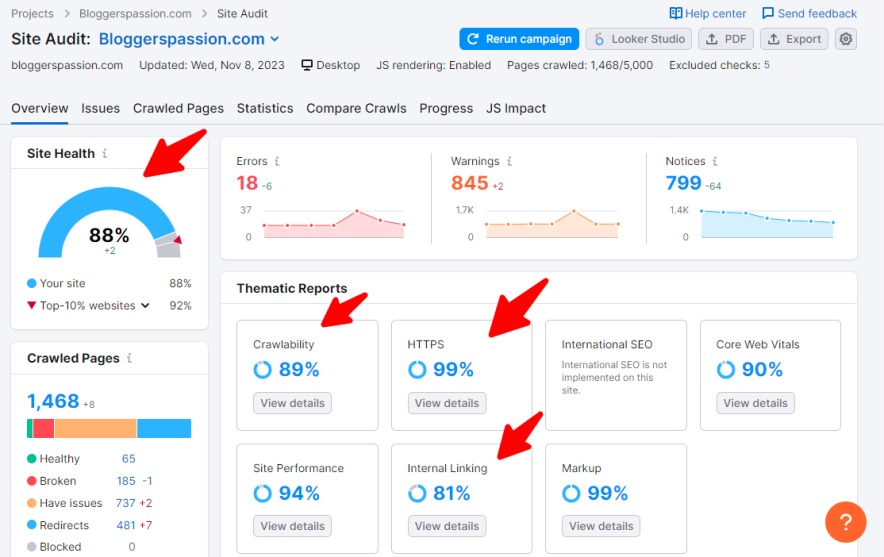This screenshot has width=884, height=557.
Task: Open Bloggerspassion.com breadcrumb link
Action: (135, 13)
